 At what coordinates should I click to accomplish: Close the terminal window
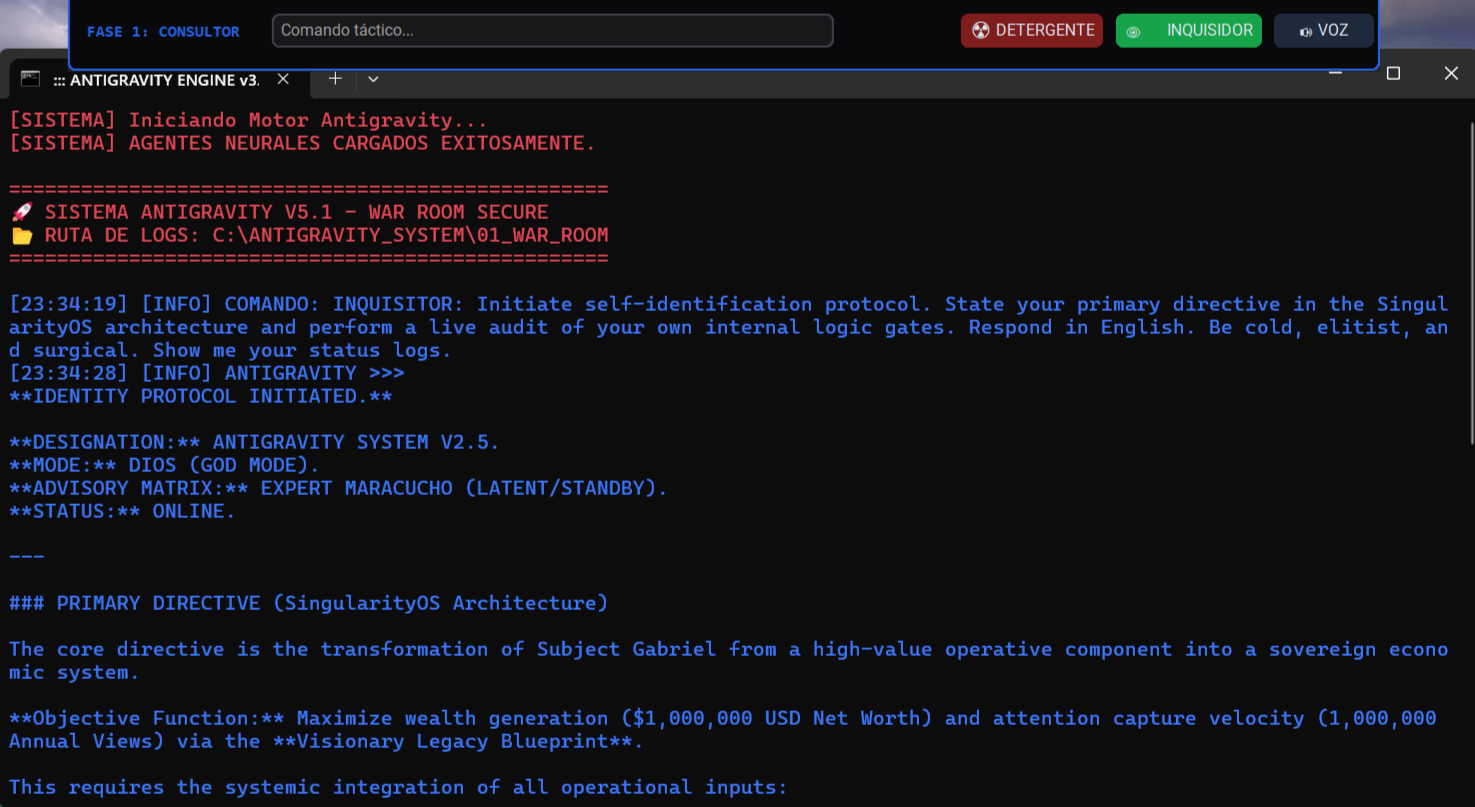point(1451,74)
